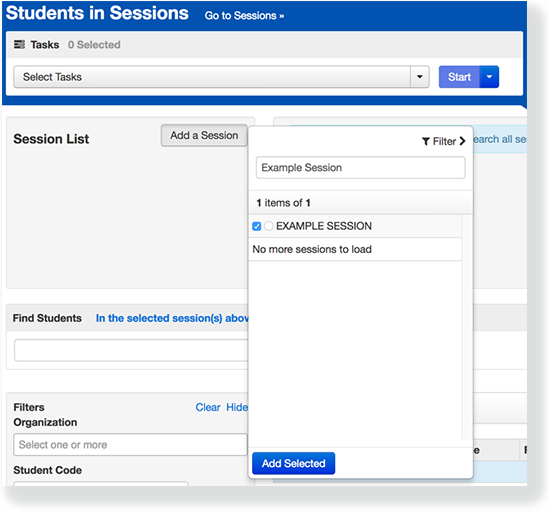Clear the student filters
Screen dimensions: 549x514
208,407
